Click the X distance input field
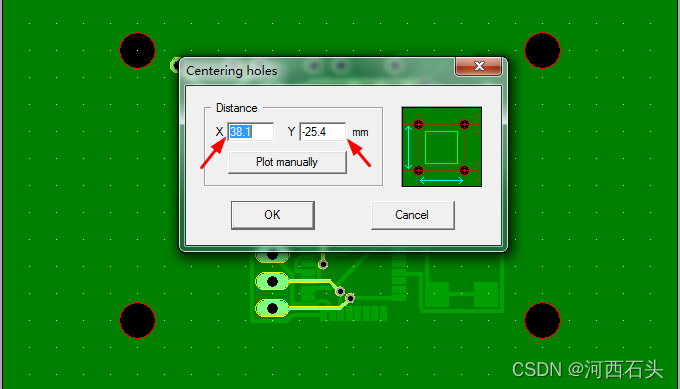Screen dimensions: 680x389 click(251, 132)
